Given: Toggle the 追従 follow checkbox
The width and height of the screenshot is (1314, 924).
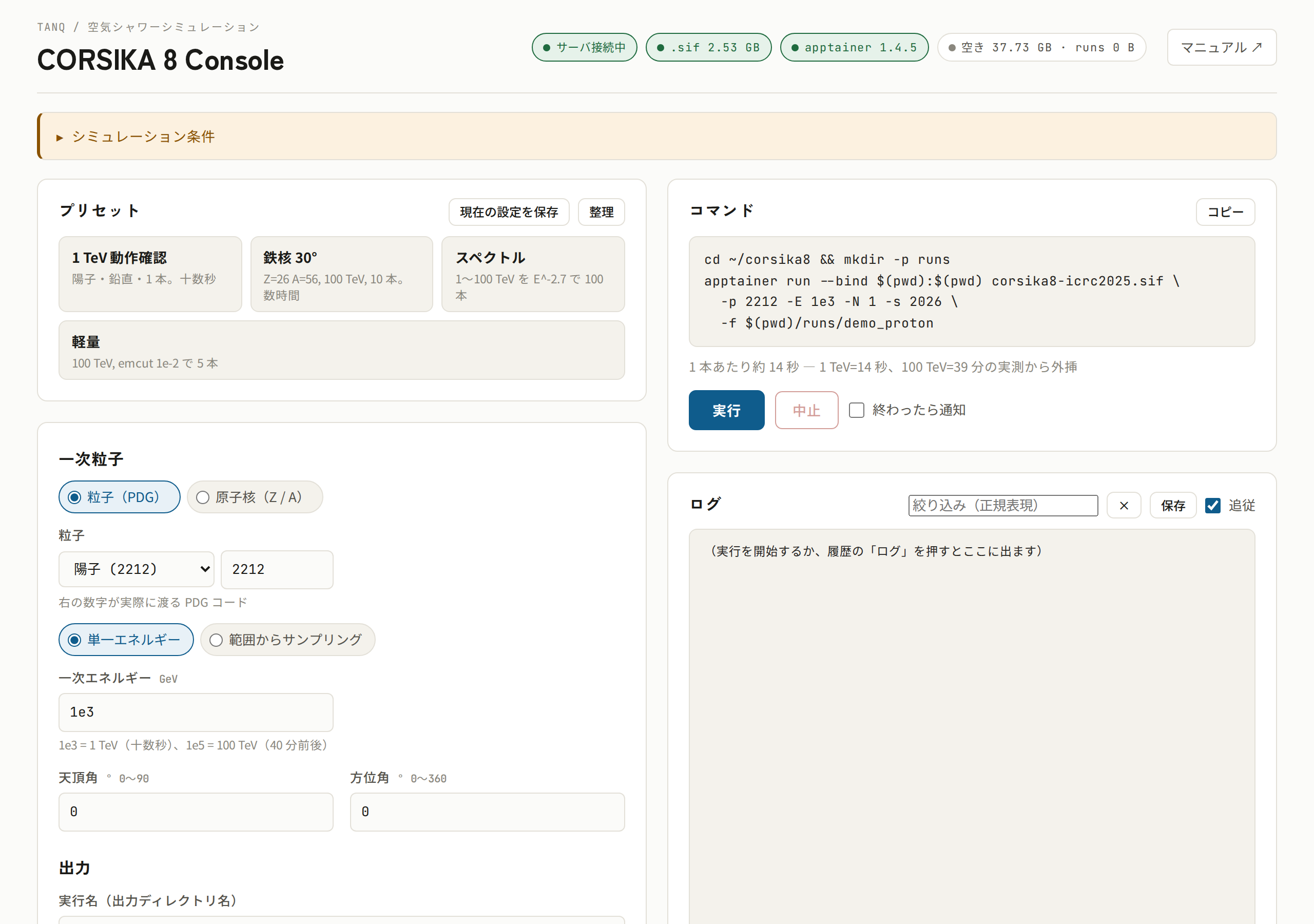Looking at the screenshot, I should tap(1213, 506).
